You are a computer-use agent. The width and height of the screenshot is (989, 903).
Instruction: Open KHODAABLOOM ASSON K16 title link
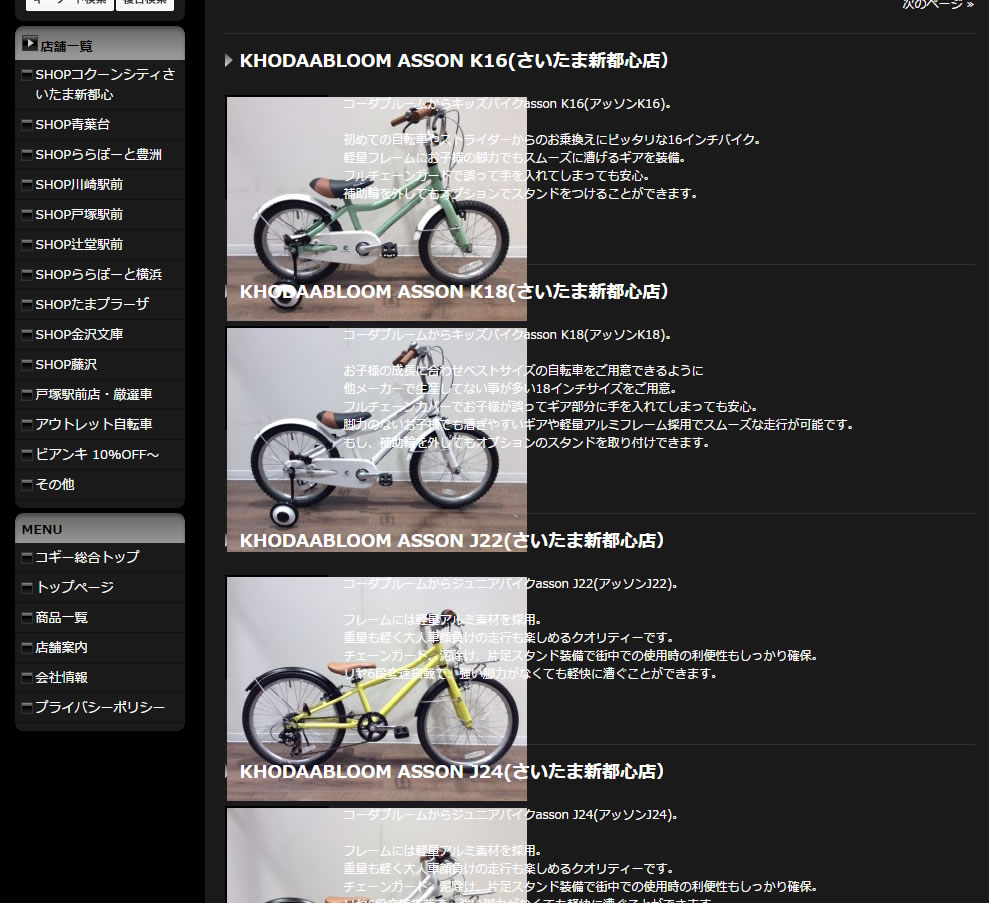454,61
